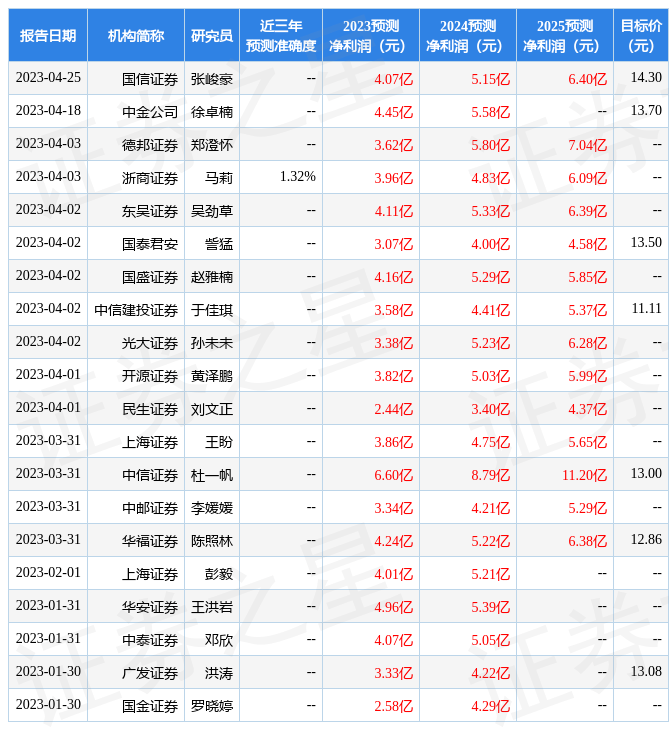Click the 报告日期 column header
Viewport: 669px width, 730px height.
point(48,36)
